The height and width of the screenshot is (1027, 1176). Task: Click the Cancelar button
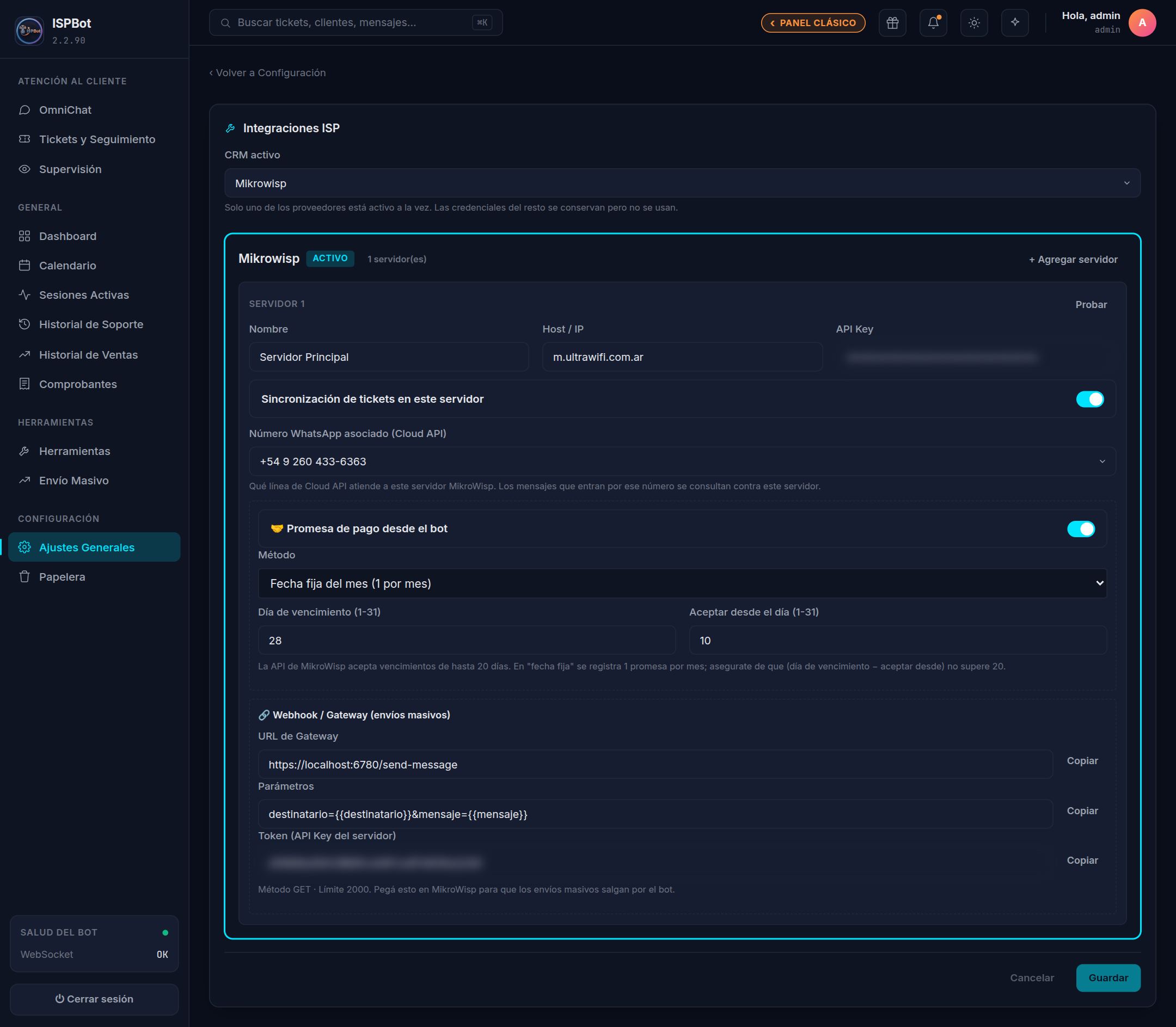[x=1032, y=978]
